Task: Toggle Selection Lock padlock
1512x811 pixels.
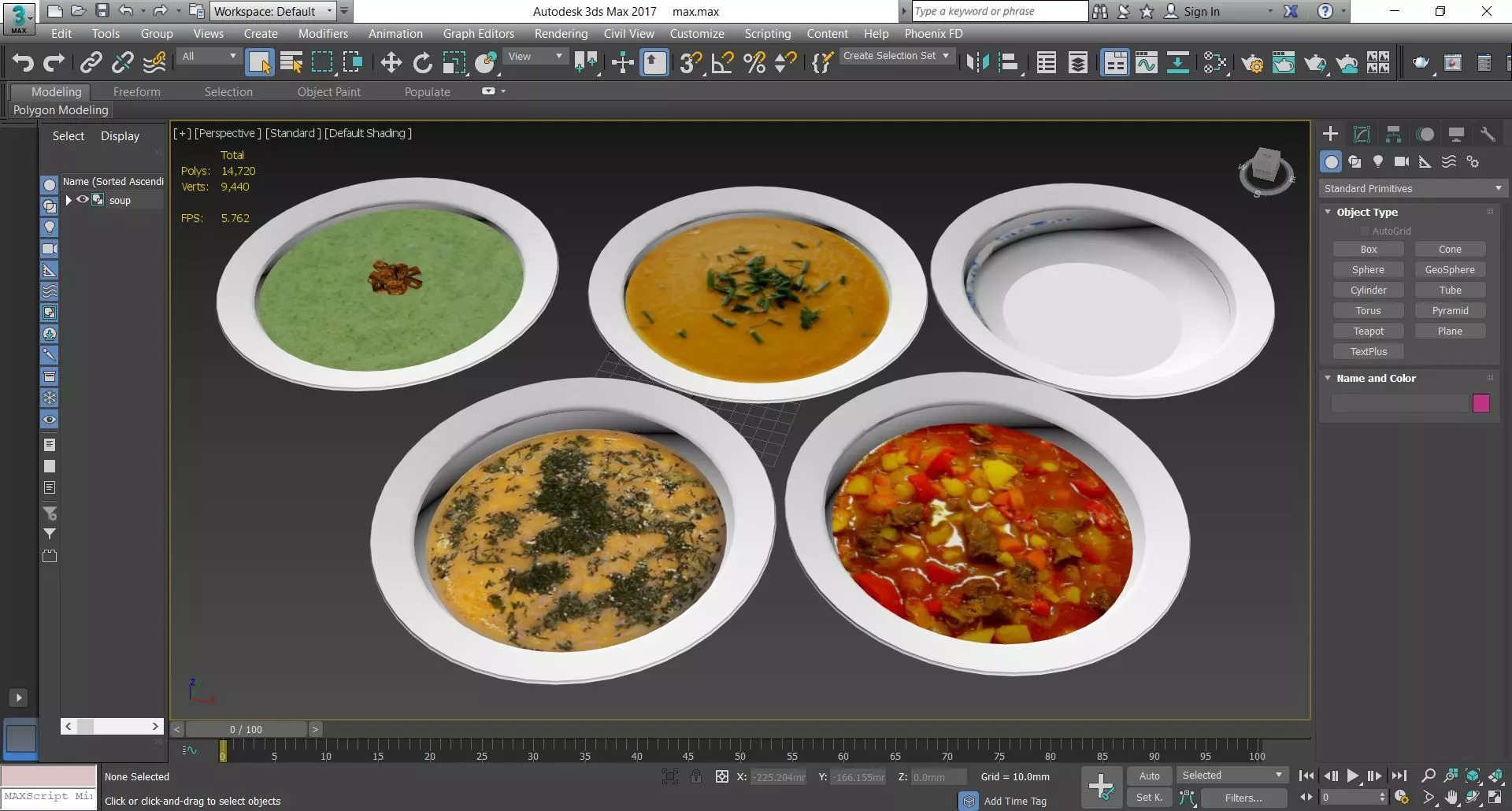Action: pyautogui.click(x=696, y=776)
